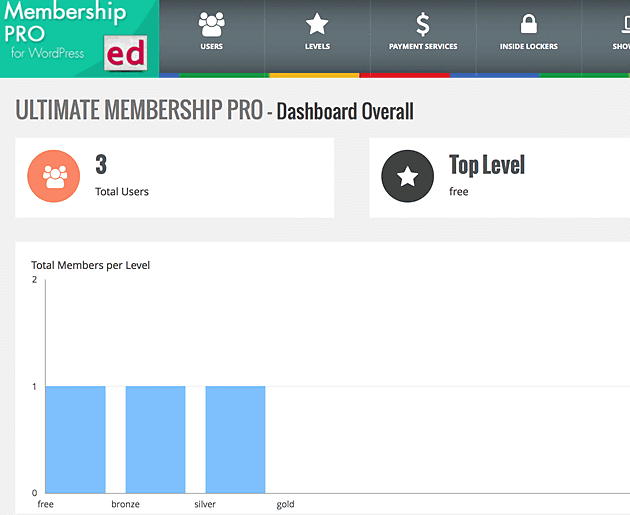Click the red 'ed' badge
Viewport: 630px width, 515px height.
coord(125,53)
